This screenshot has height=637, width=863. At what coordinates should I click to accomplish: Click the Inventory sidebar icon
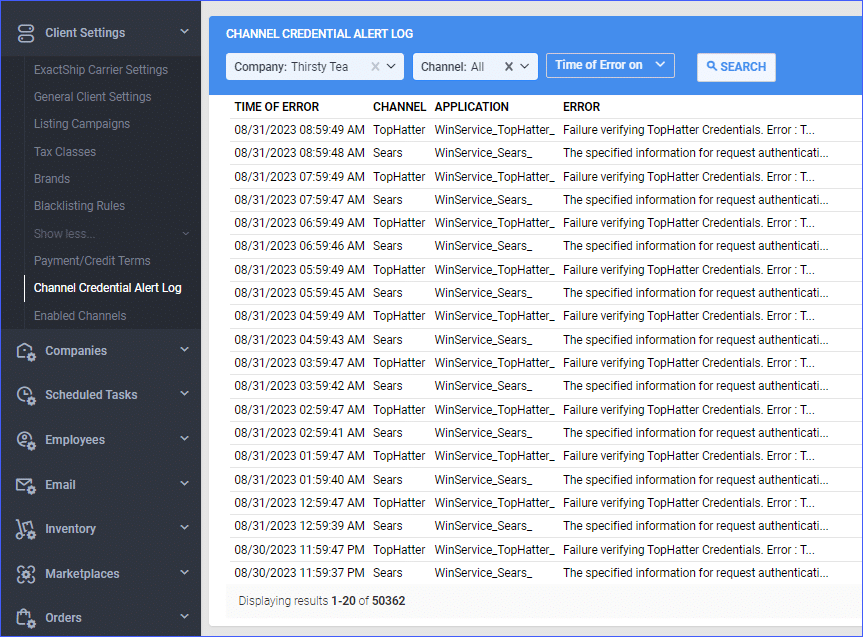25,529
